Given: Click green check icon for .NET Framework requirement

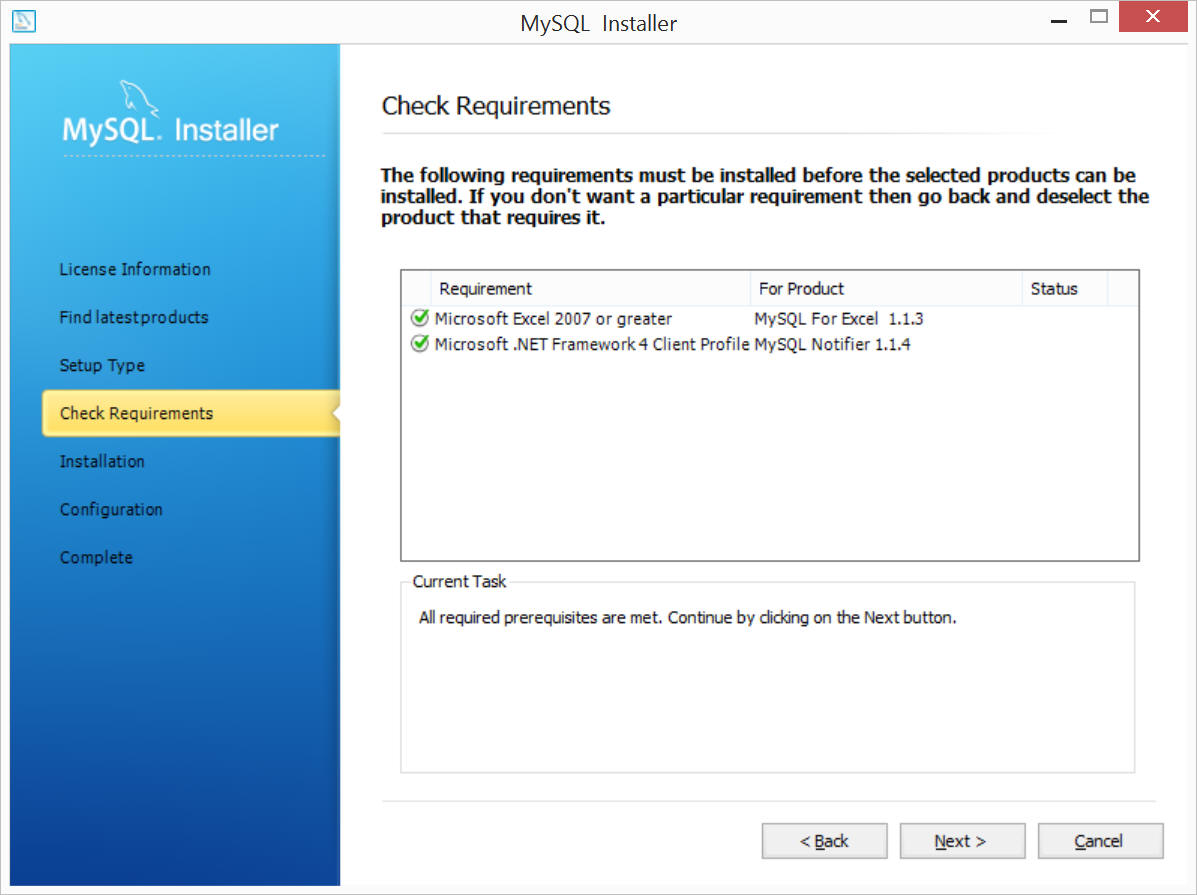Looking at the screenshot, I should coord(420,344).
